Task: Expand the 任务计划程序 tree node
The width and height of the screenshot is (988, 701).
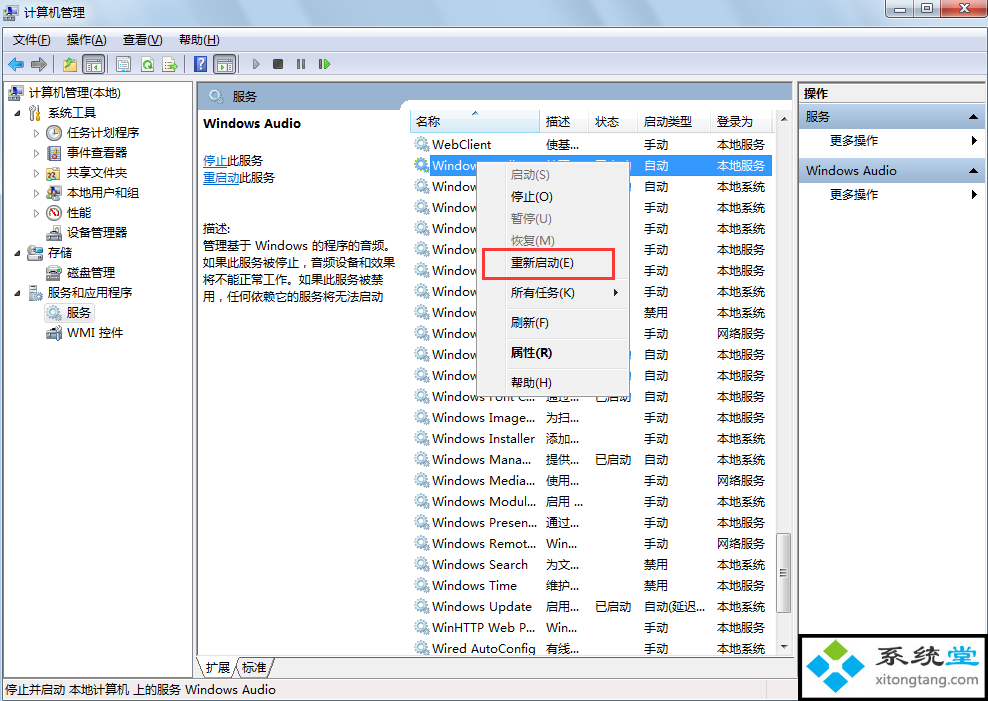Action: (37, 133)
